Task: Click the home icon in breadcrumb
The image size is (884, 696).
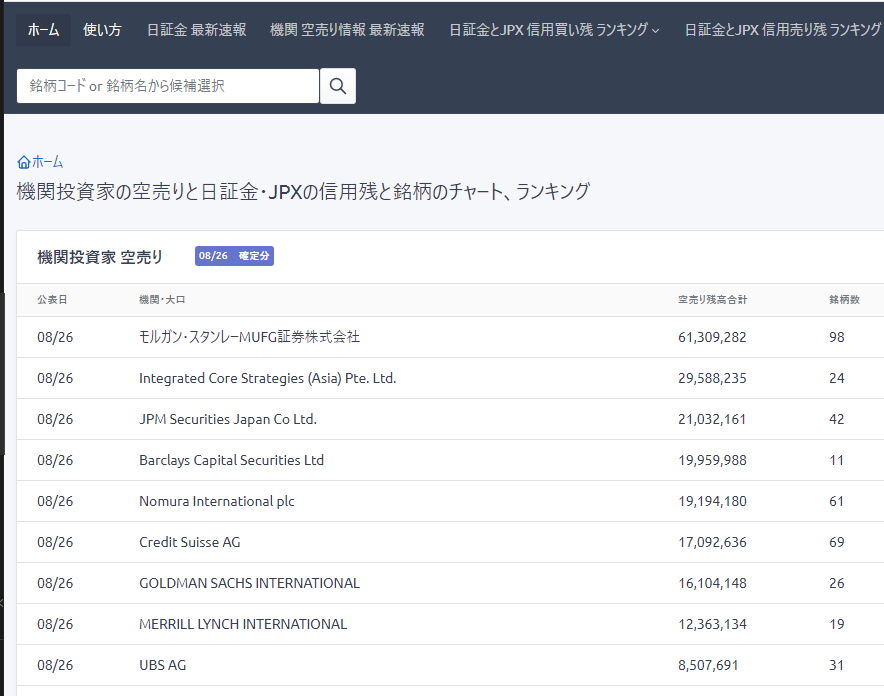Action: pos(24,162)
